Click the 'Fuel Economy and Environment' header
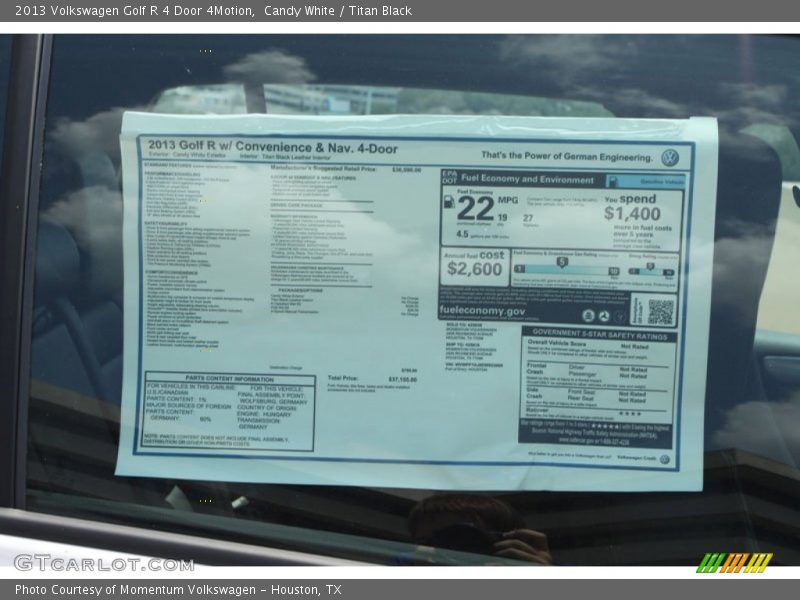Viewport: 800px width, 600px height. (x=528, y=179)
